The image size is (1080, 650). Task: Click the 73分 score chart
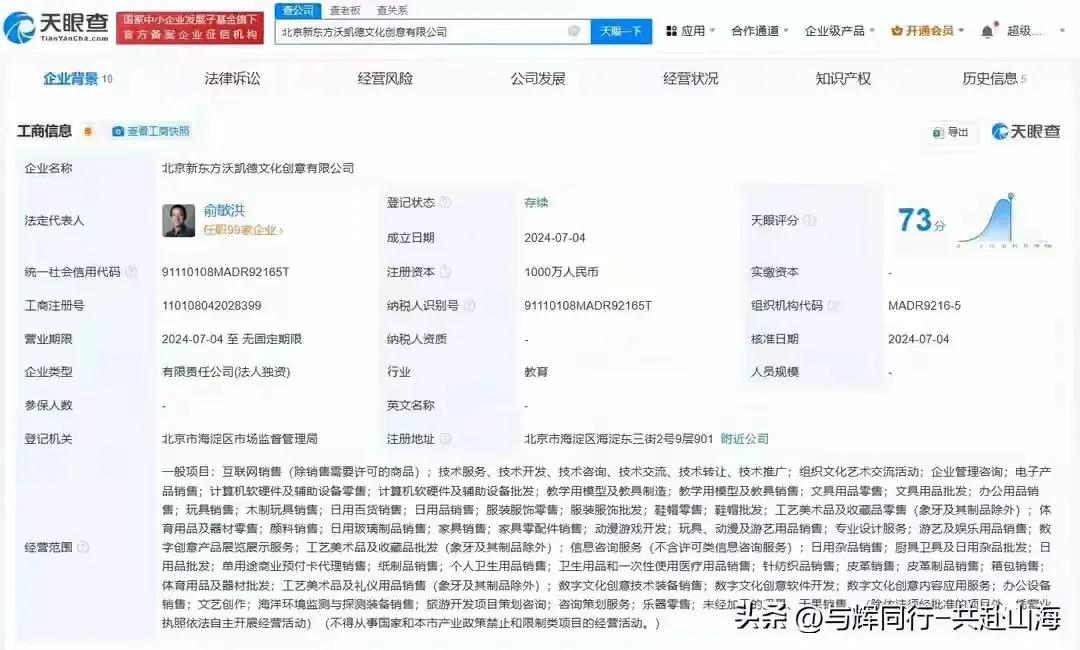coord(1005,220)
